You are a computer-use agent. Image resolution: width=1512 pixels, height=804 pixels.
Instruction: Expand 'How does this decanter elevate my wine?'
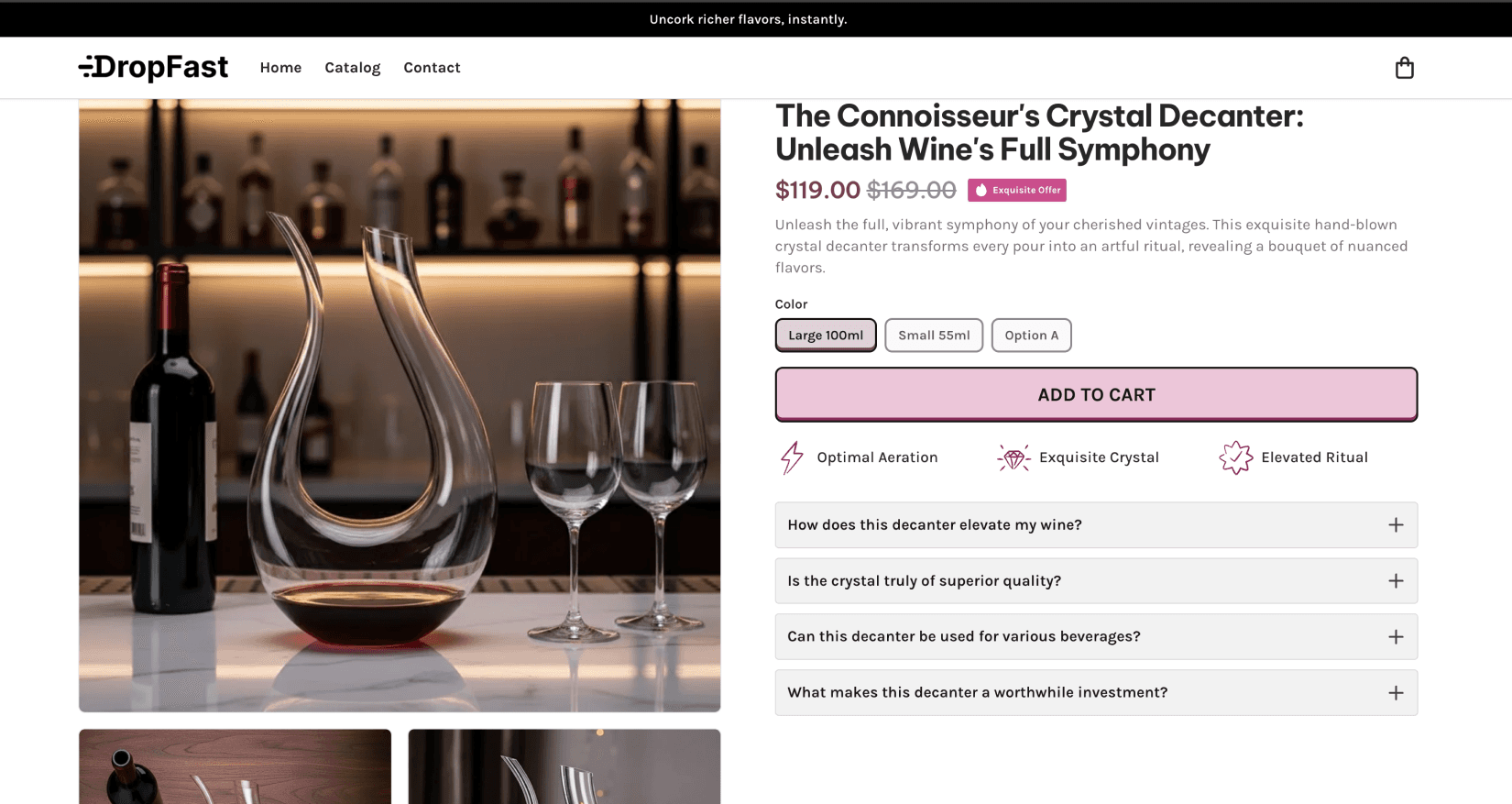pos(1095,524)
